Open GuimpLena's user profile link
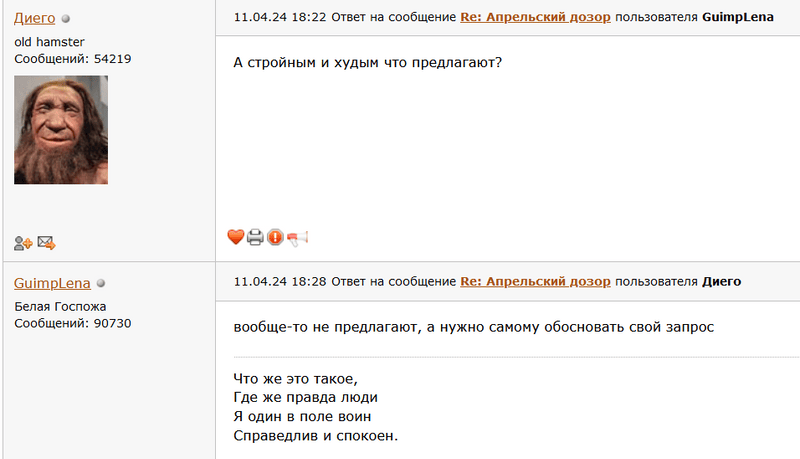This screenshot has height=459, width=800. click(52, 283)
